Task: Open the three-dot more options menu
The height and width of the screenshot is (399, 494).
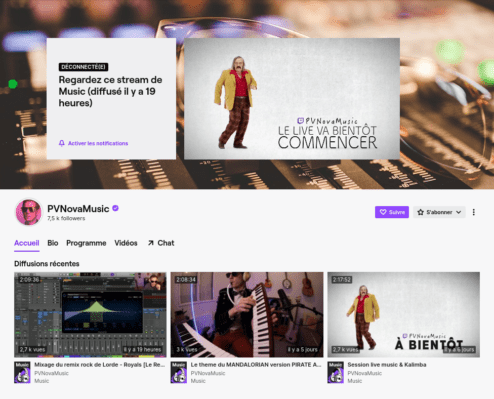Action: click(x=474, y=212)
